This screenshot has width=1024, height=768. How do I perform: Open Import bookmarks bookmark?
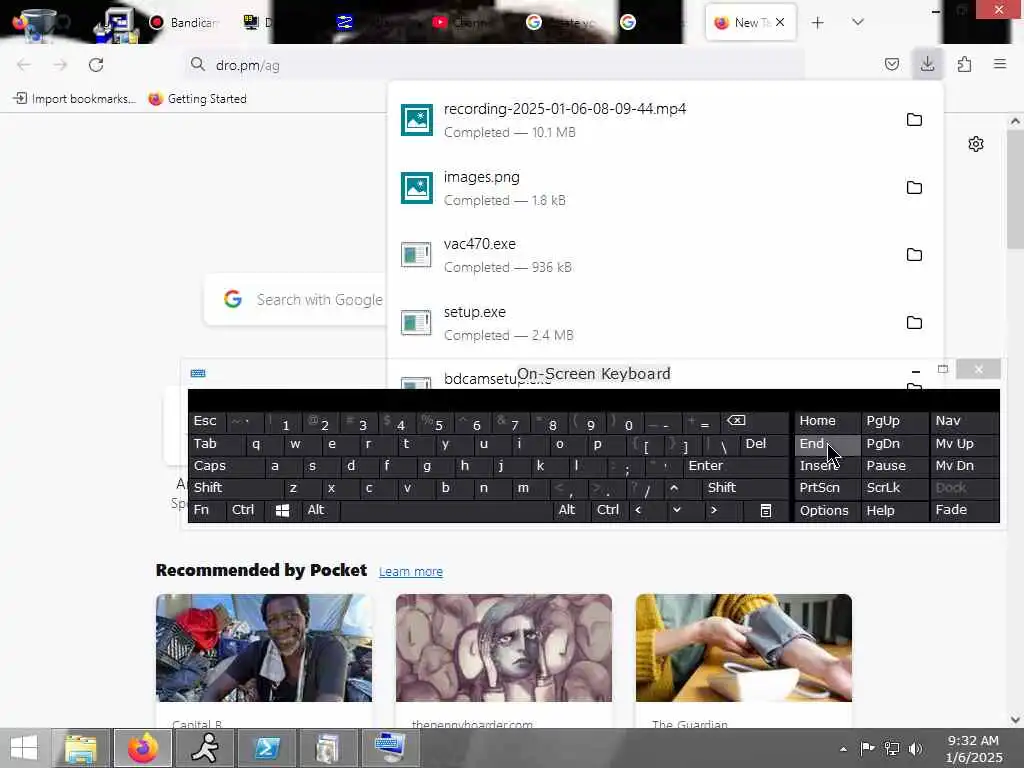pos(74,99)
